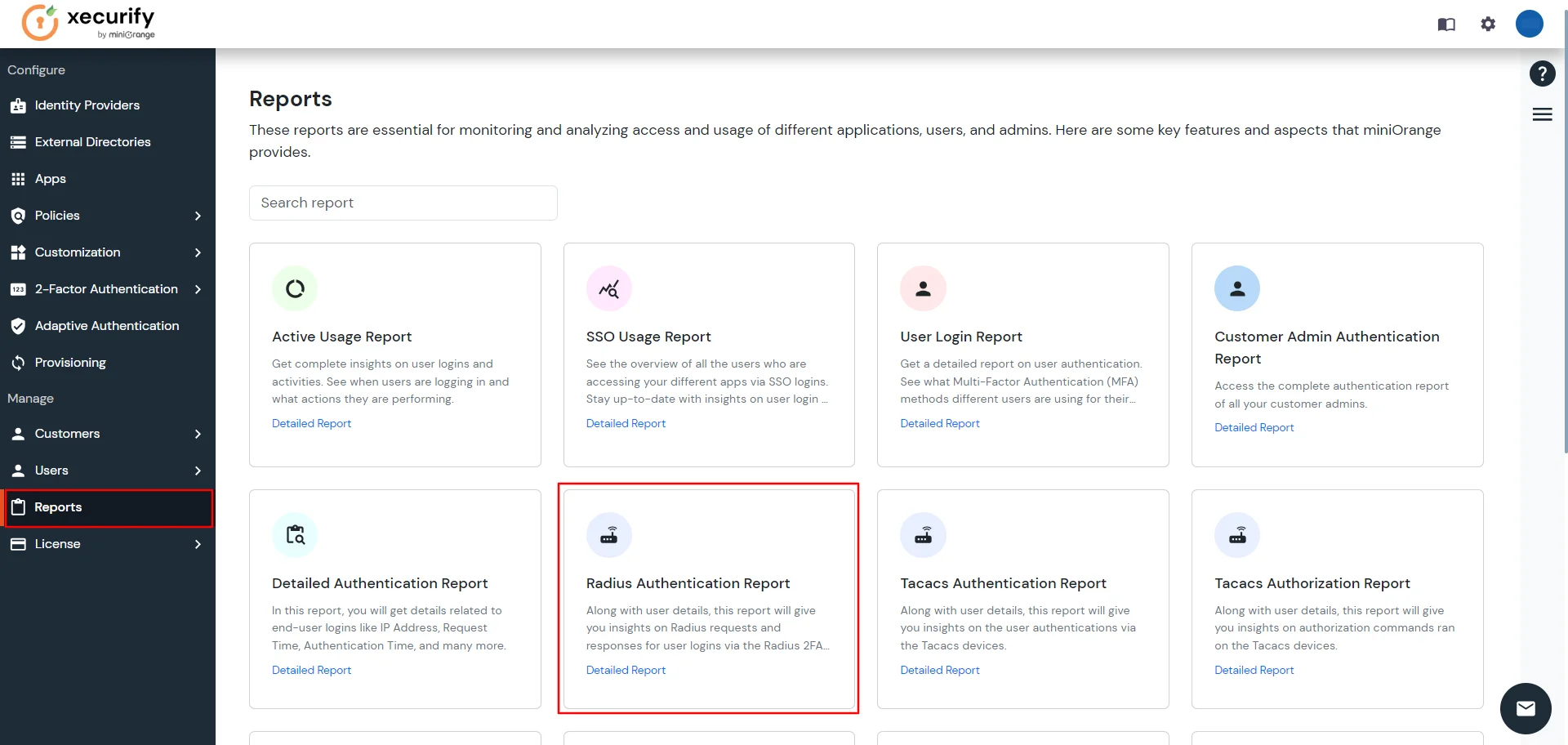Viewport: 1568px width, 745px height.
Task: Click the 2-Factor Authentication sidebar icon
Action: pyautogui.click(x=18, y=289)
